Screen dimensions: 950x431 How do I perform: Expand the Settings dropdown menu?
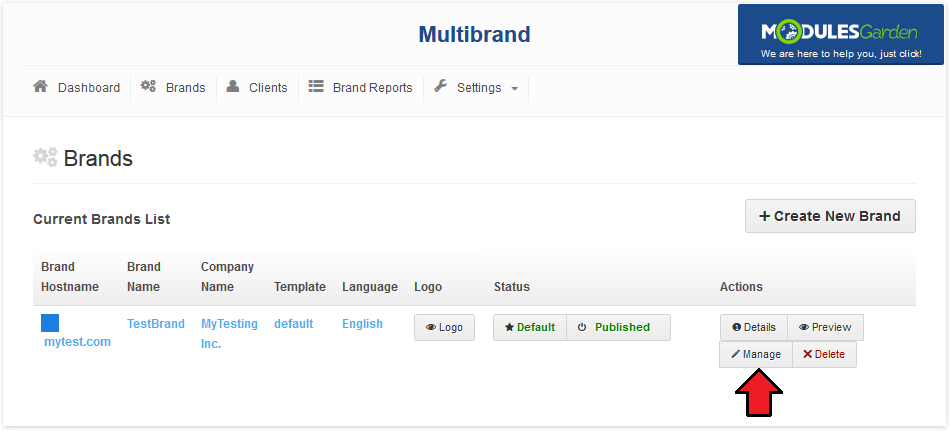(x=476, y=88)
